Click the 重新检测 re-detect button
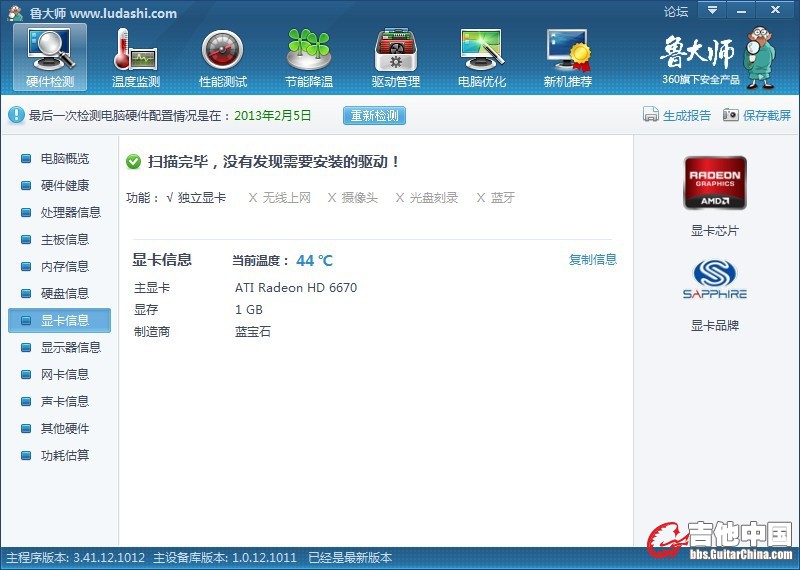The width and height of the screenshot is (800, 570). pyautogui.click(x=374, y=116)
